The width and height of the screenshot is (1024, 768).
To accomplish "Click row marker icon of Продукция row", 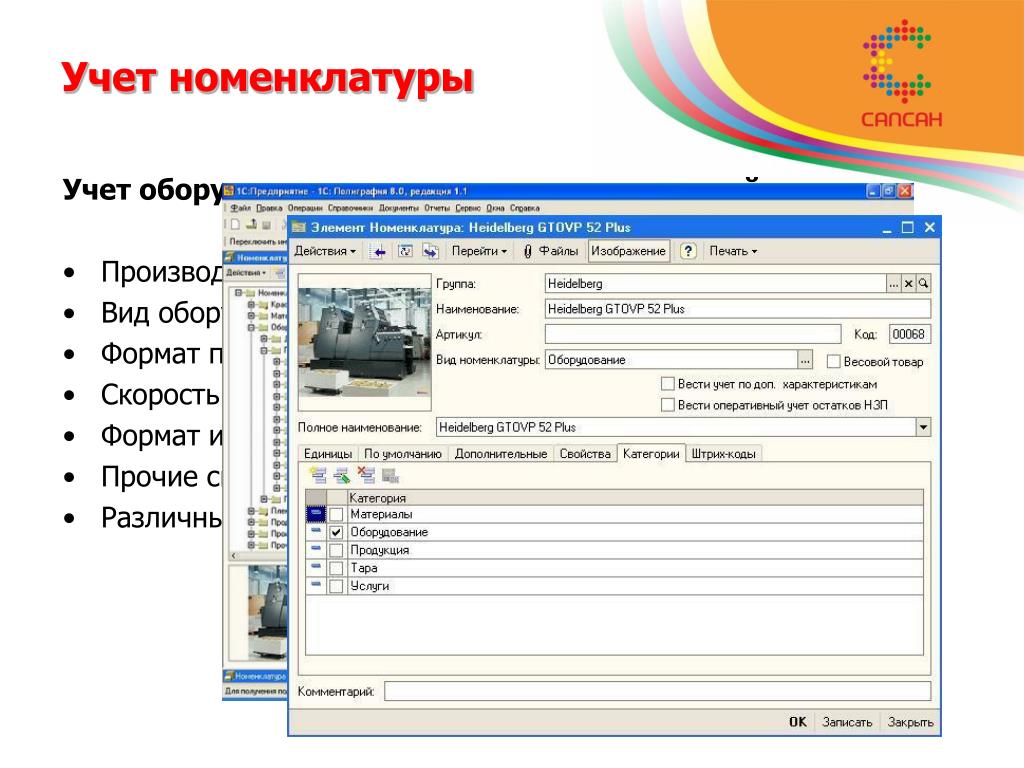I will point(315,550).
